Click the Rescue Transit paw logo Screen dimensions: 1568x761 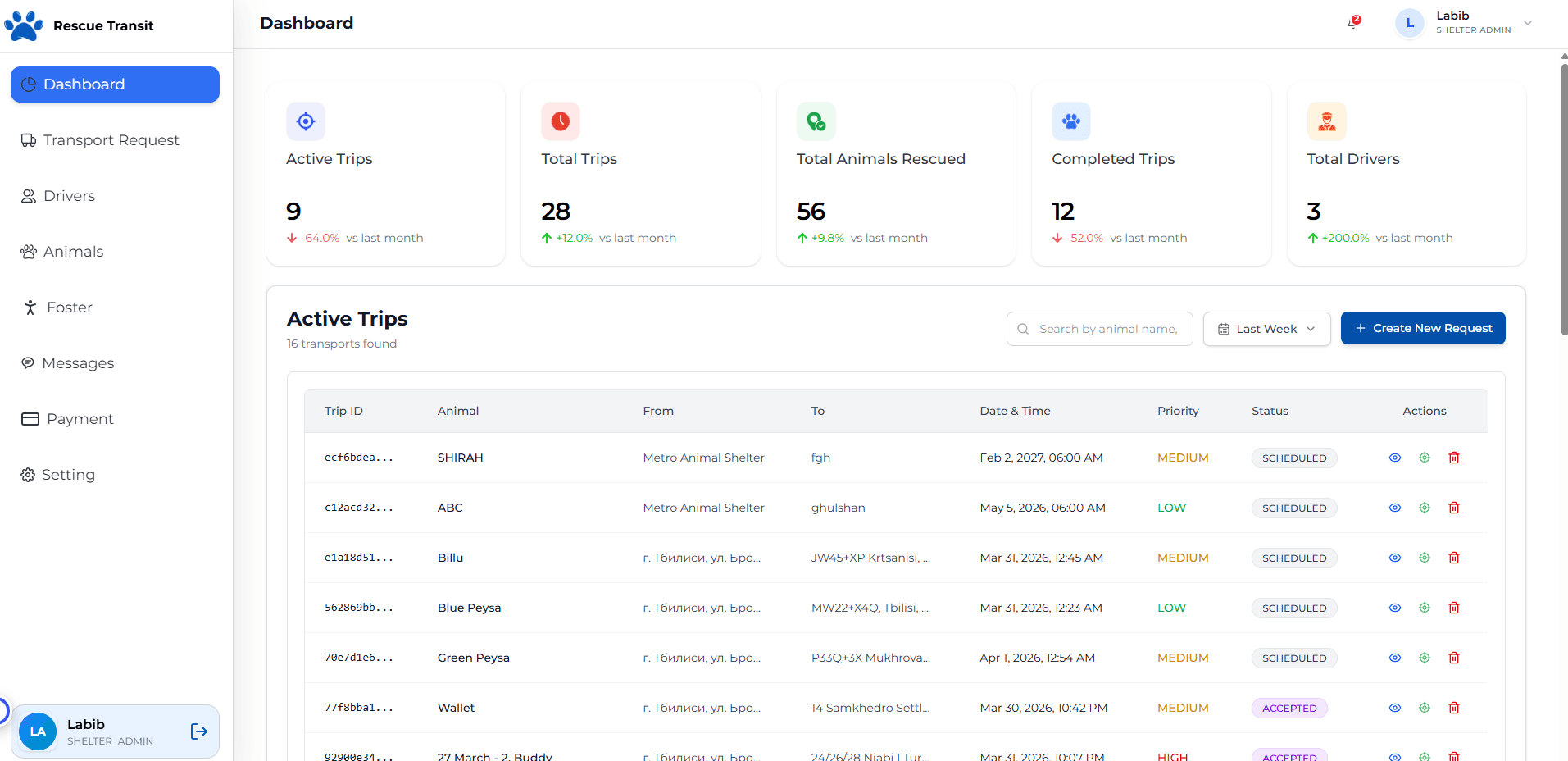(24, 25)
